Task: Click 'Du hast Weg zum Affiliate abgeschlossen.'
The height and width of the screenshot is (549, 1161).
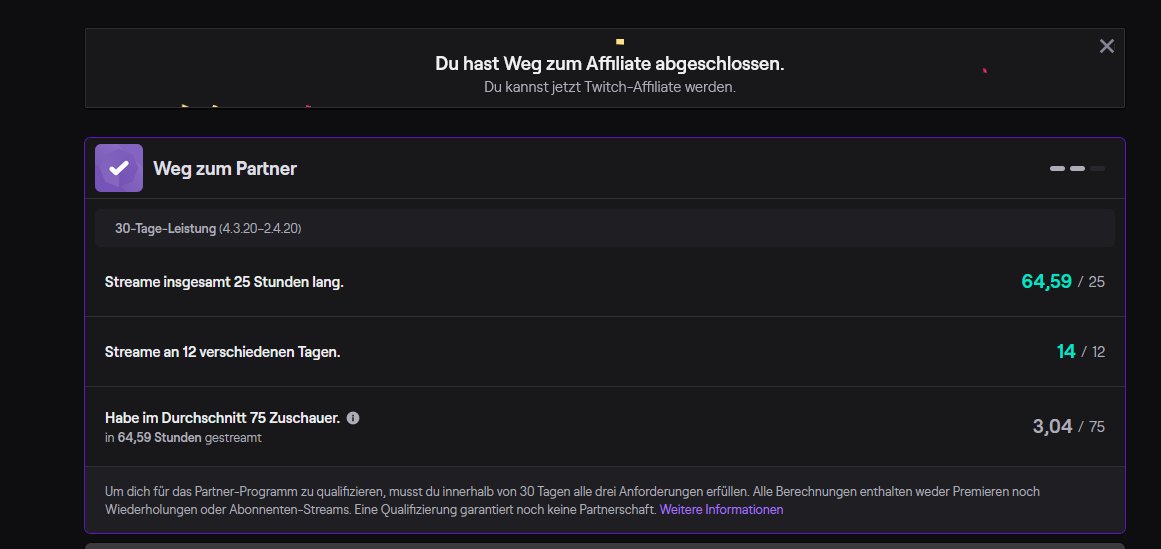Action: click(609, 64)
